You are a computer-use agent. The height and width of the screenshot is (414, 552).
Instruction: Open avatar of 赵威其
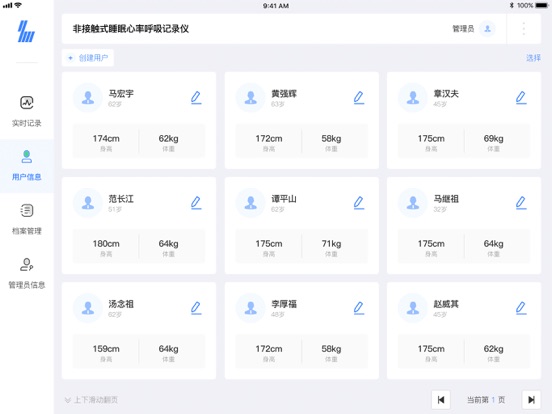pos(413,308)
